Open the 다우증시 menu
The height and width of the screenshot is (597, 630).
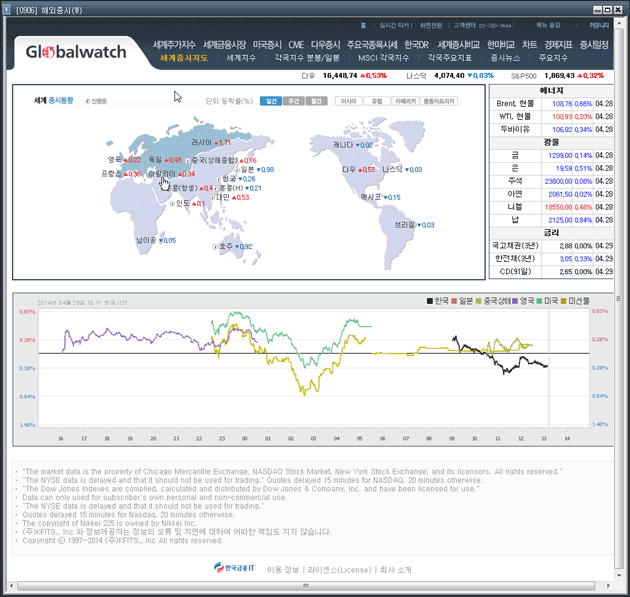[x=325, y=45]
